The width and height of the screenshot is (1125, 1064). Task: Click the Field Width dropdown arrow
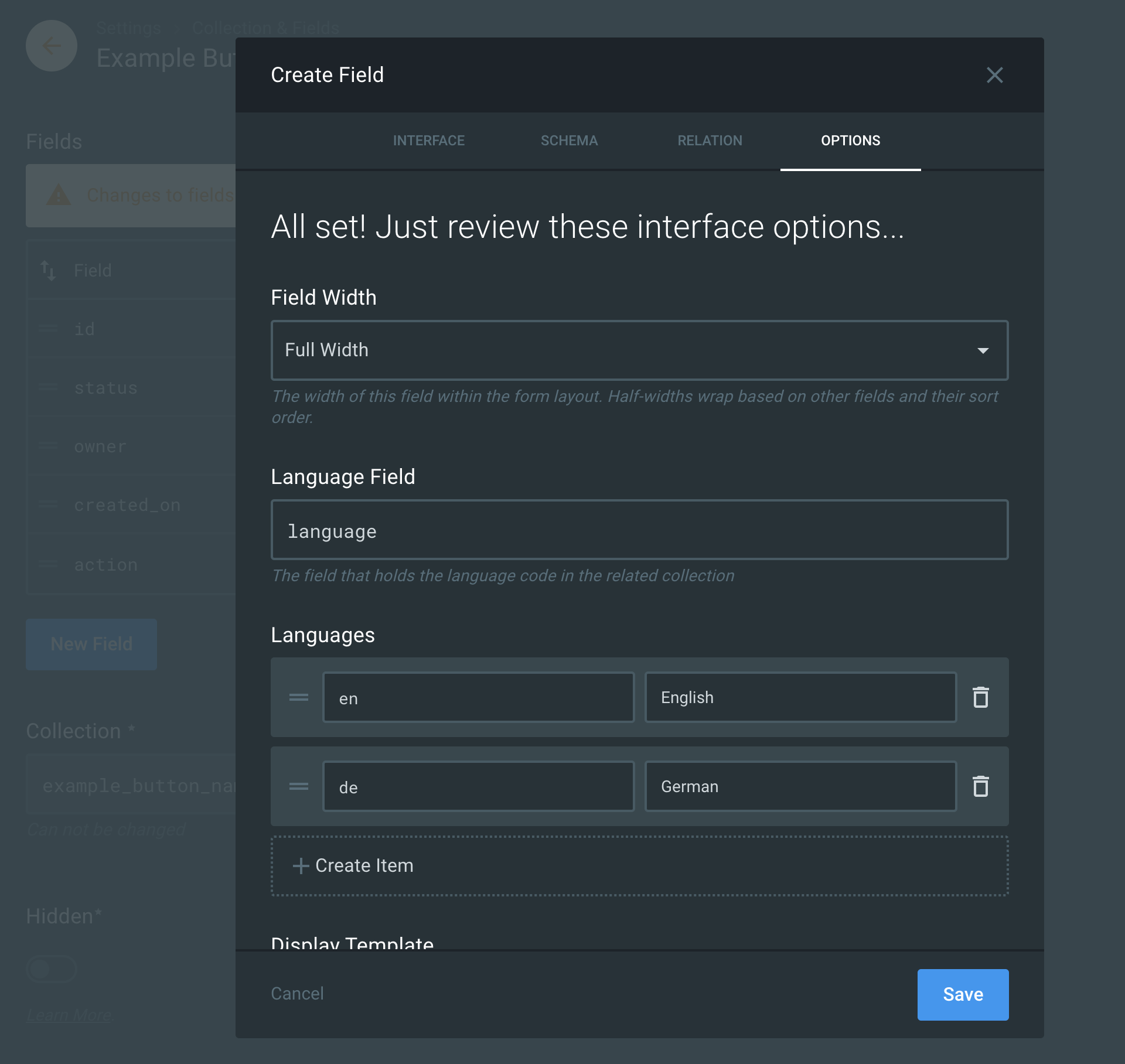(983, 350)
